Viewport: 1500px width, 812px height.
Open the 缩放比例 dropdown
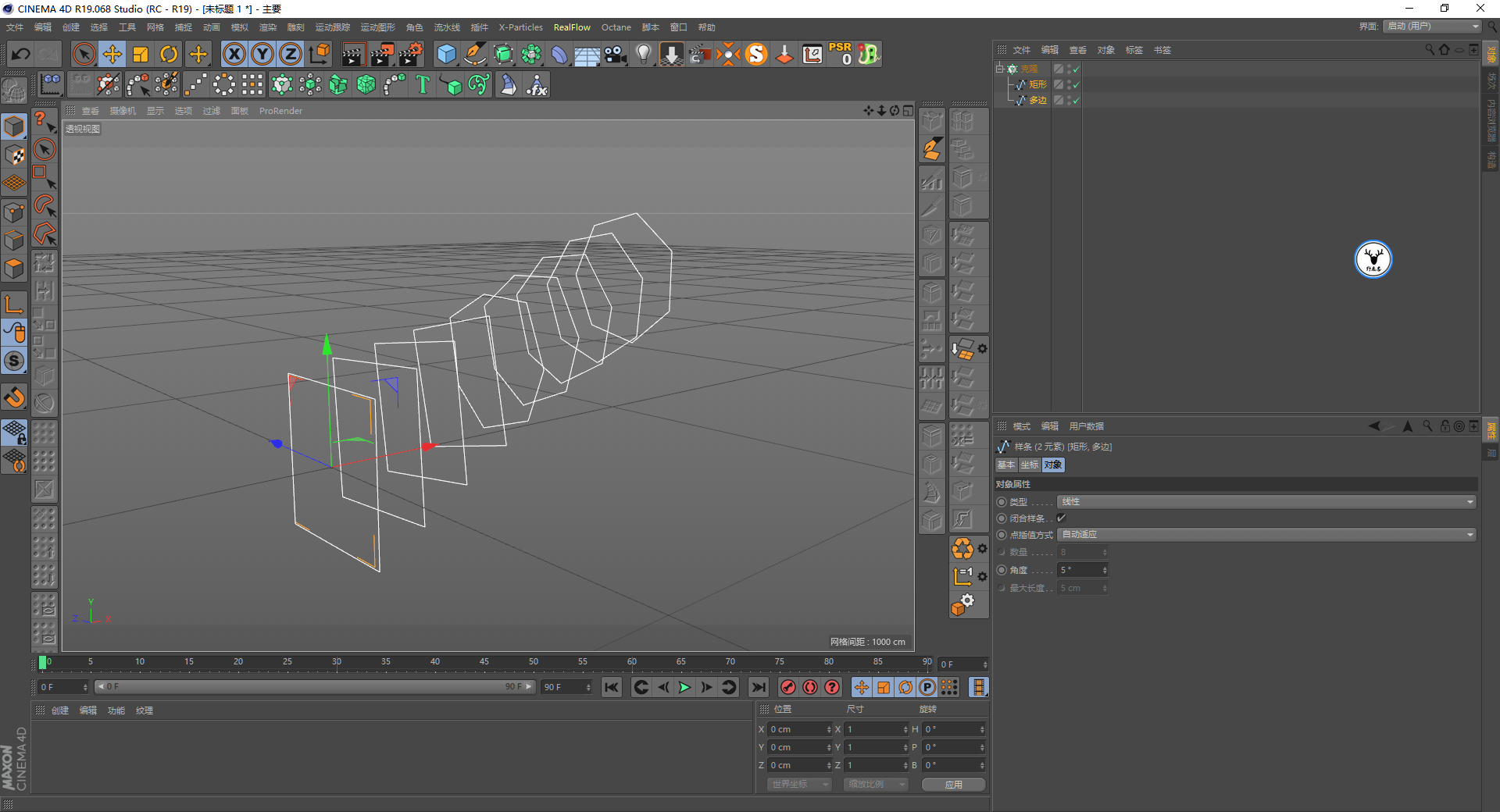875,784
